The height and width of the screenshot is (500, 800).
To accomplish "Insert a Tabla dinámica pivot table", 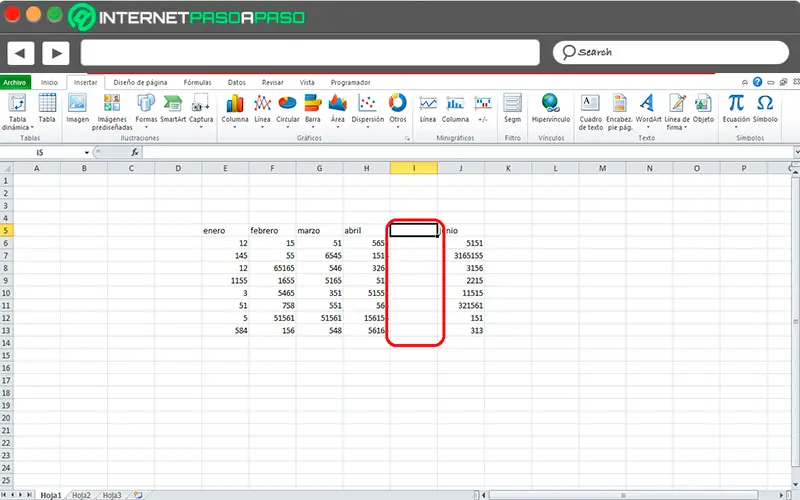I will [17, 112].
